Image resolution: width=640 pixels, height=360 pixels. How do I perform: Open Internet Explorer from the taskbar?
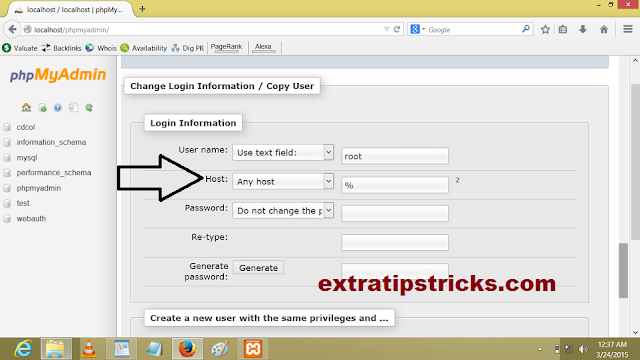pyautogui.click(x=23, y=349)
